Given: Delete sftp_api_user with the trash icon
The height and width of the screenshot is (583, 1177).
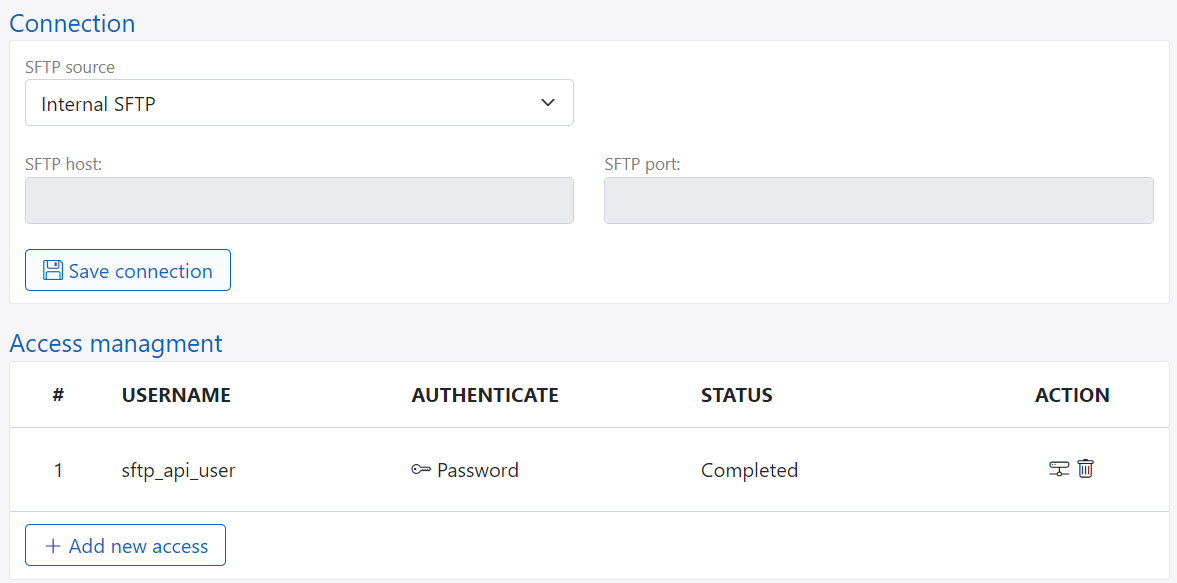Looking at the screenshot, I should coord(1086,469).
